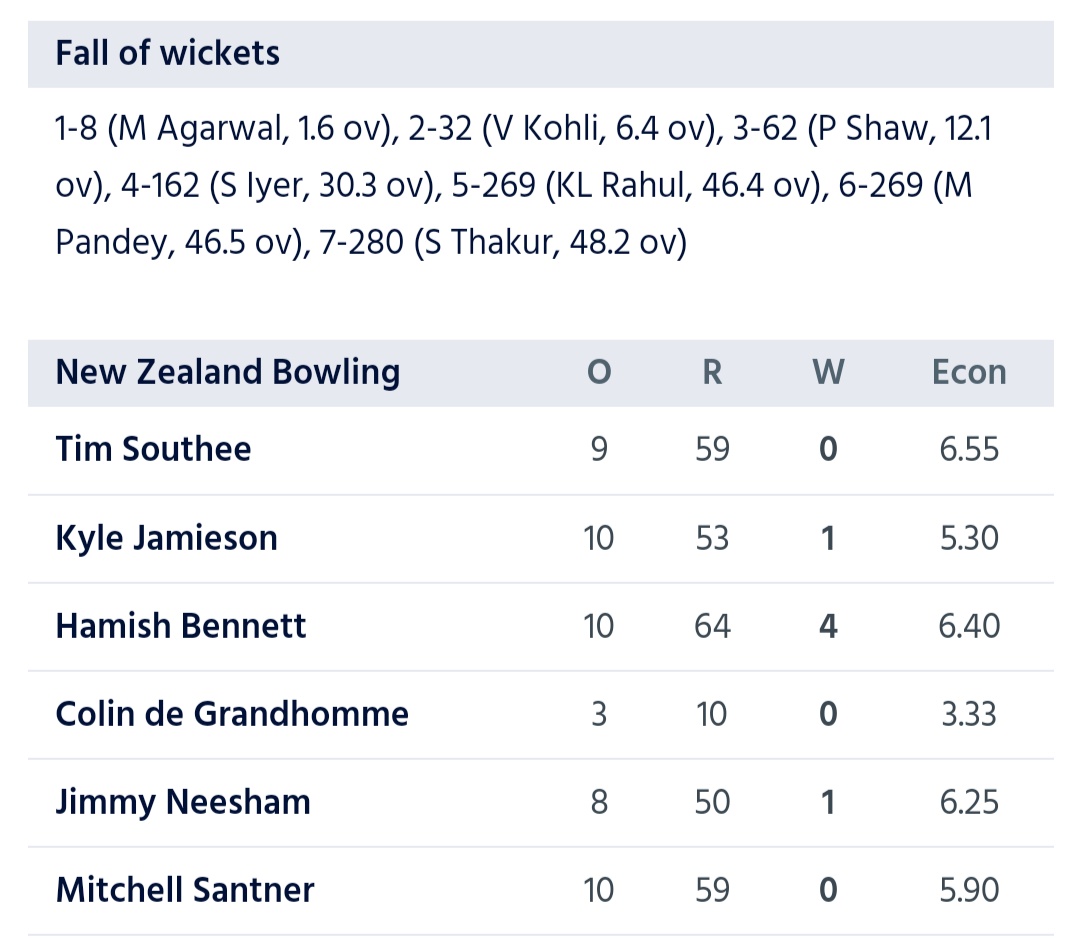Click the fall of wickets text paragraph
The height and width of the screenshot is (946, 1080).
click(523, 185)
